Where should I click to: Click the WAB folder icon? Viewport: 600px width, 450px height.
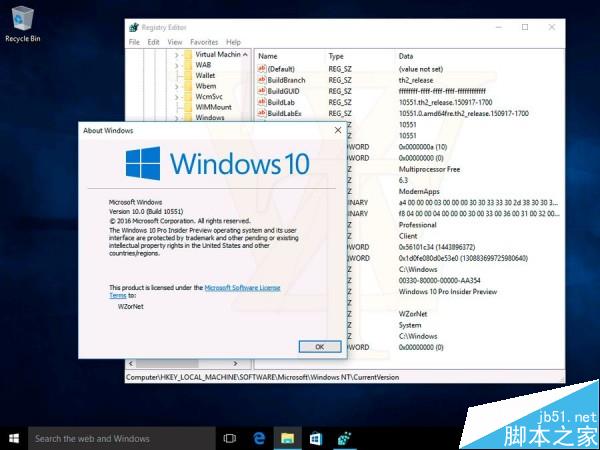tap(188, 65)
